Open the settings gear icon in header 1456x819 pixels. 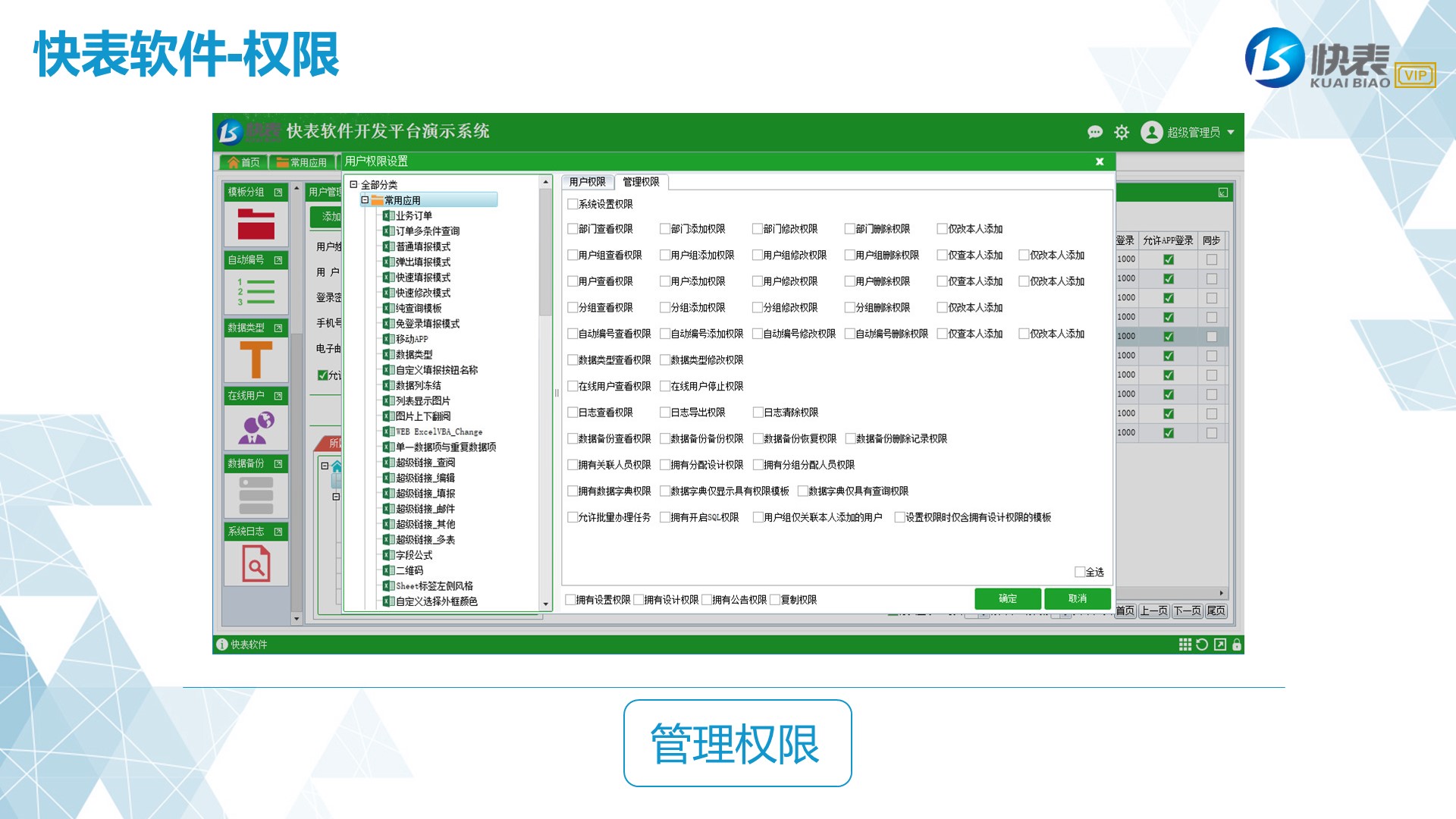[x=1122, y=133]
